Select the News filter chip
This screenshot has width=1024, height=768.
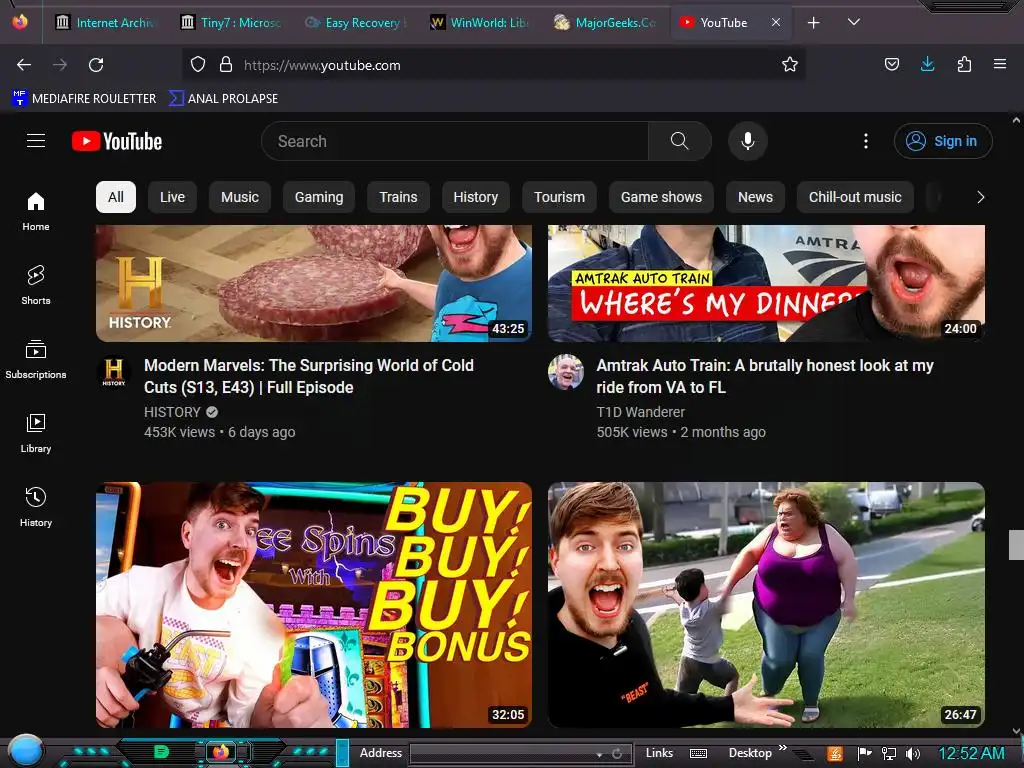coord(755,197)
